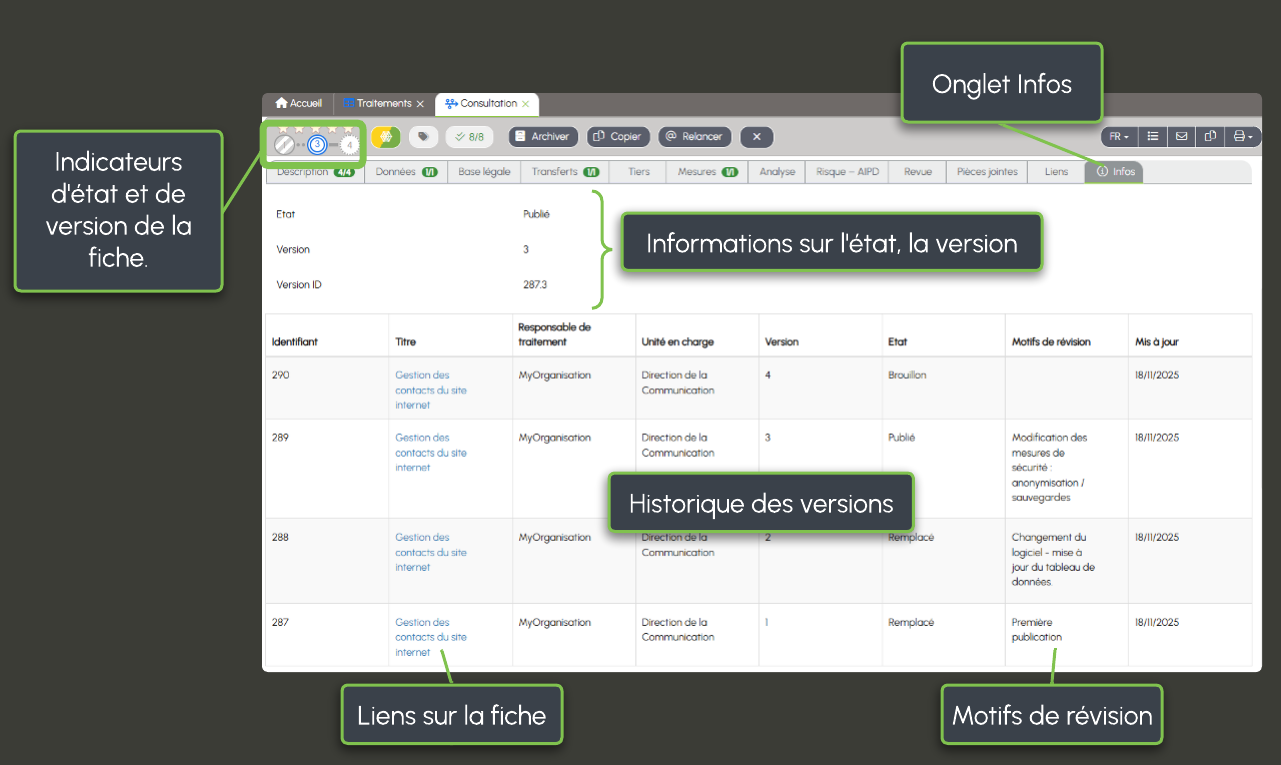Open the tag label icon button

[423, 137]
